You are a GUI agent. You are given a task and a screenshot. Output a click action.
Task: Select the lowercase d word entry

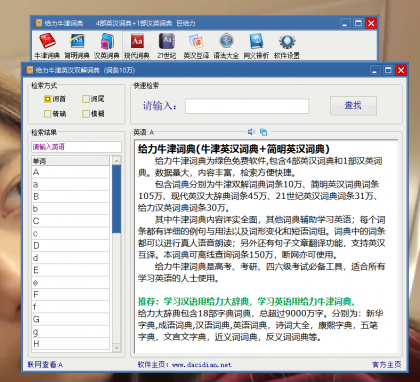click(x=71, y=258)
